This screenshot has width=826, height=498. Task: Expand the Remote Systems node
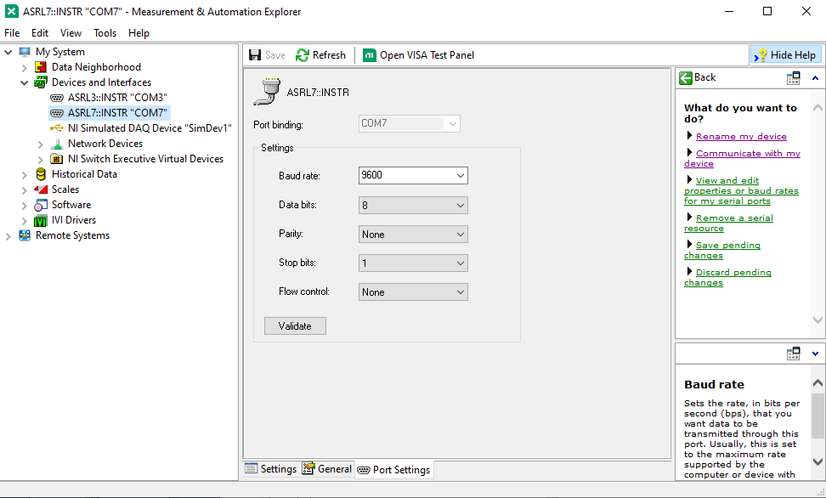8,236
